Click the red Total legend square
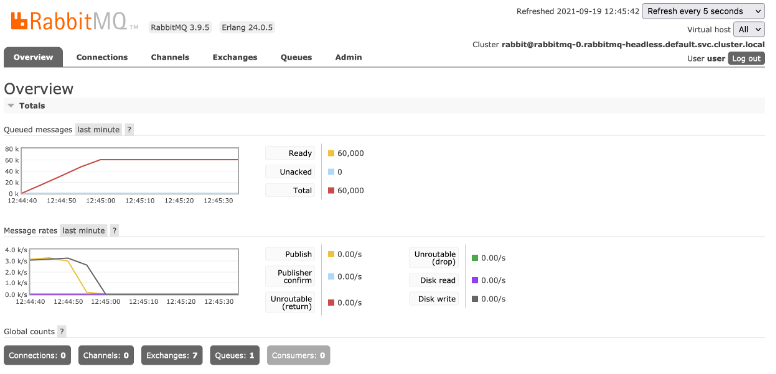This screenshot has height=374, width=776. pyautogui.click(x=331, y=190)
